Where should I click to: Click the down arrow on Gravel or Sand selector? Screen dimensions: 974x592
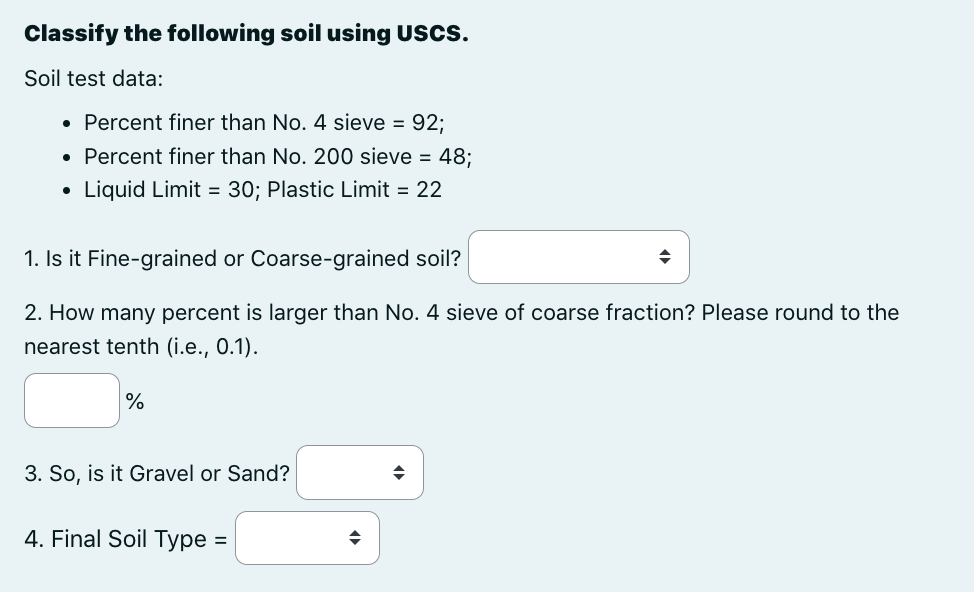tap(399, 477)
